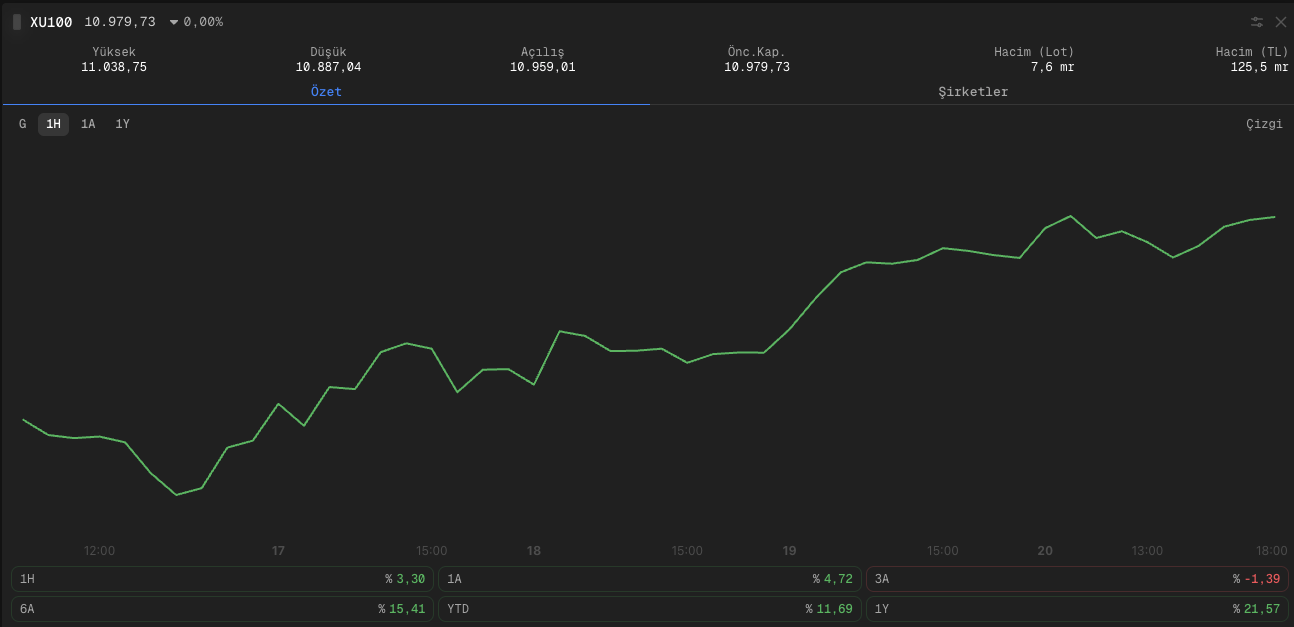Viewport: 1294px width, 627px height.
Task: Switch chart to 1A period
Action: (88, 124)
